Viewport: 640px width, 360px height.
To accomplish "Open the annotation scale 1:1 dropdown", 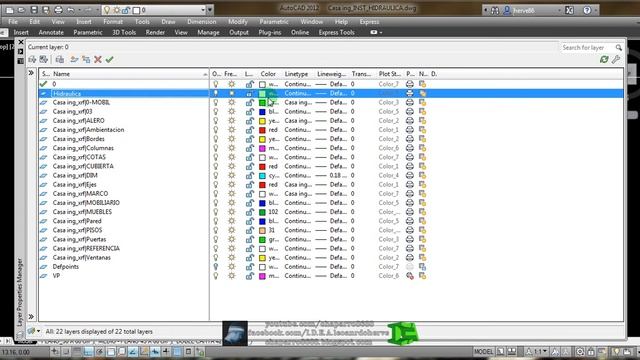I will click(x=545, y=351).
